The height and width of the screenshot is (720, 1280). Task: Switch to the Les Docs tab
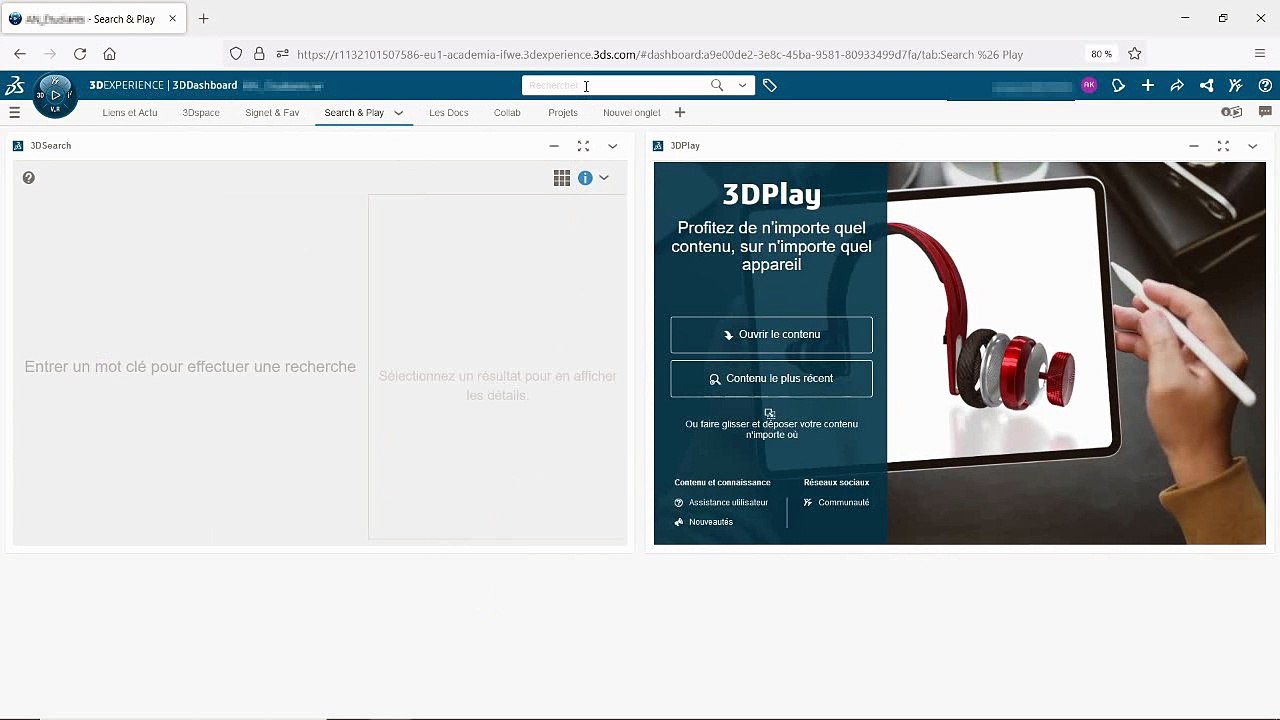(x=449, y=113)
